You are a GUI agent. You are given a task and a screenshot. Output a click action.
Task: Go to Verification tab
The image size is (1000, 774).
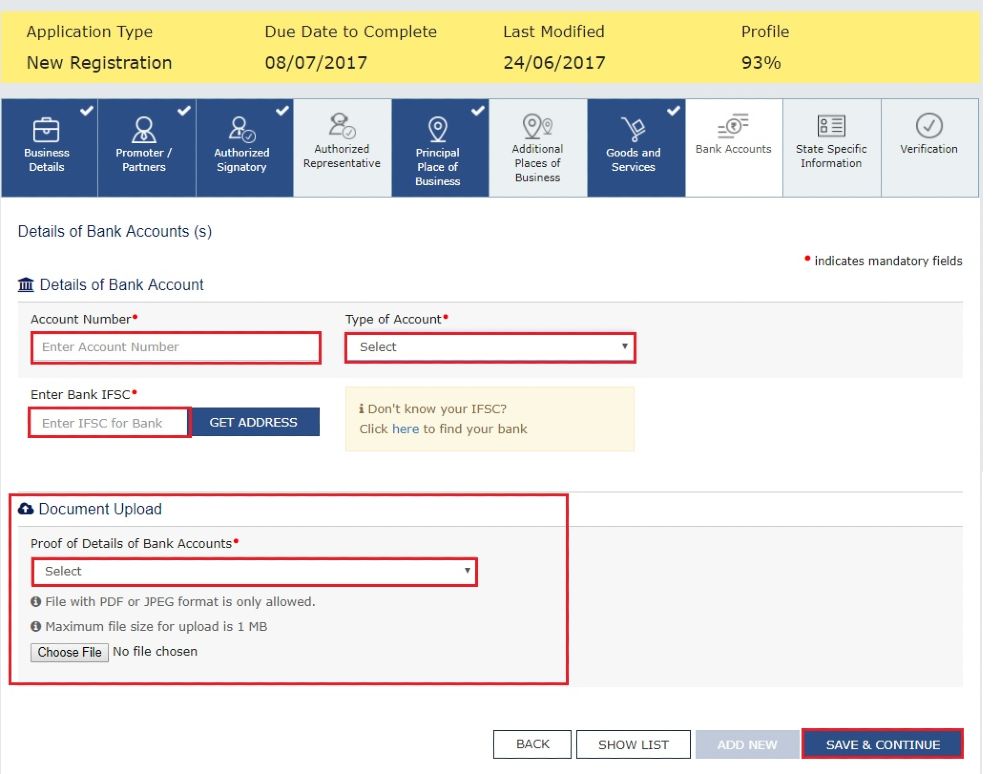tap(929, 147)
